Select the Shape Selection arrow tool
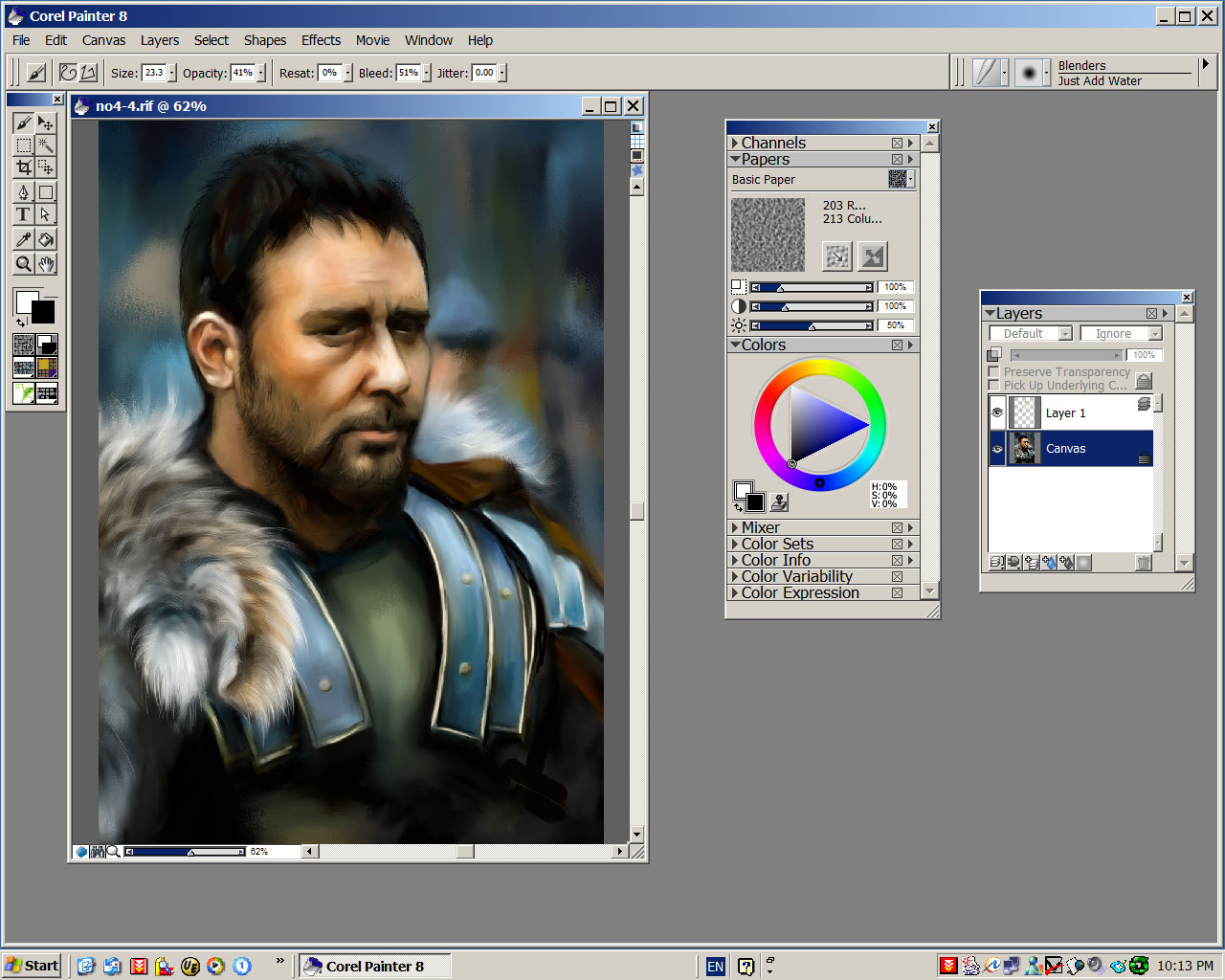Image resolution: width=1225 pixels, height=980 pixels. 45,214
